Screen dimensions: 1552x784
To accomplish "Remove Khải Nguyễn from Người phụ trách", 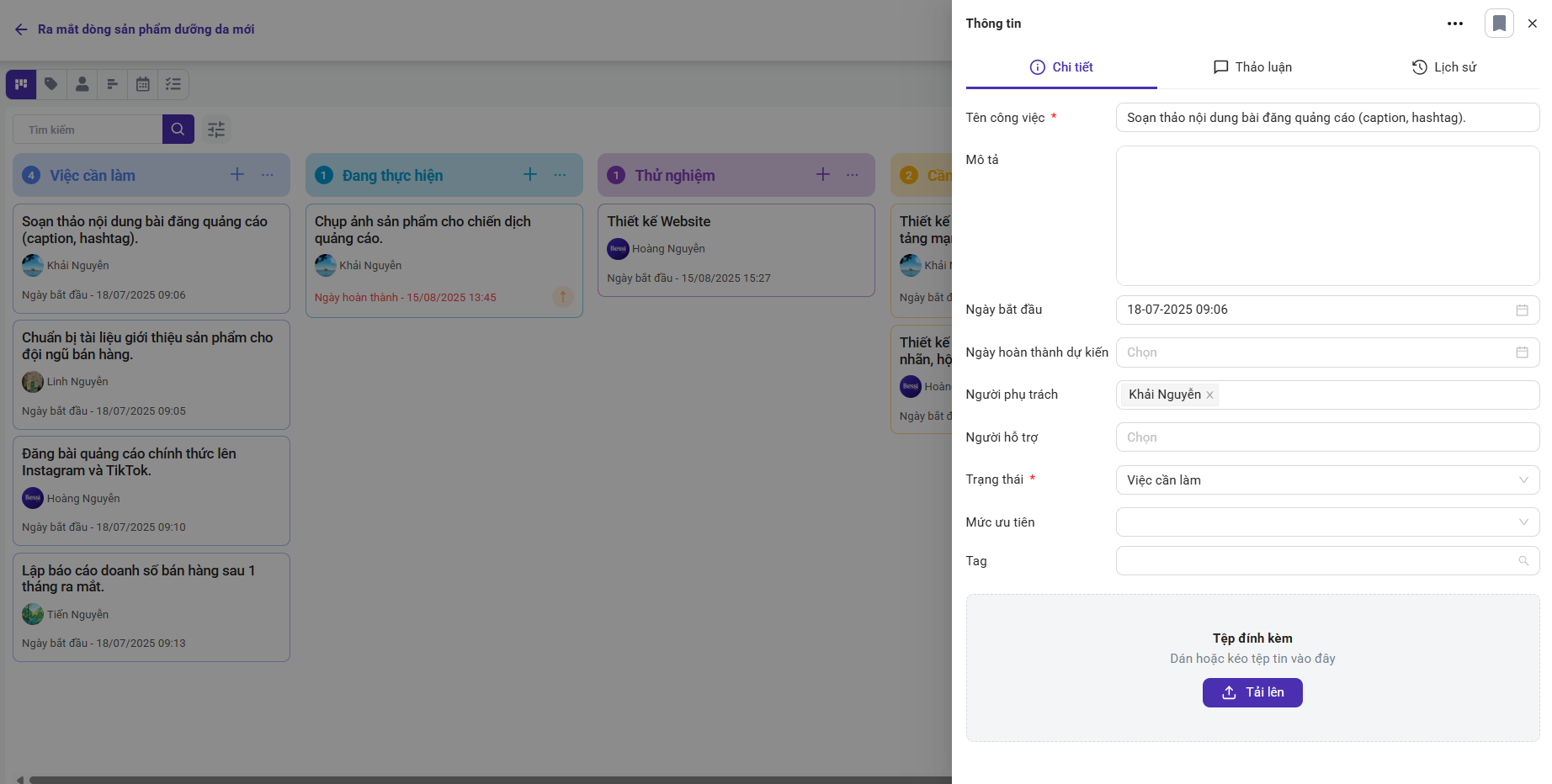I will 1209,395.
